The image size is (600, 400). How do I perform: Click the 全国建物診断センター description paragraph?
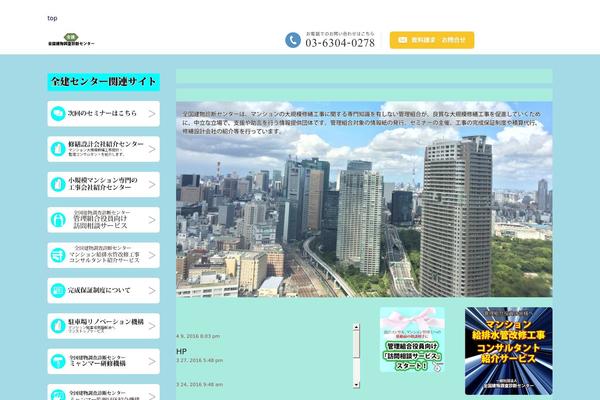(x=362, y=122)
